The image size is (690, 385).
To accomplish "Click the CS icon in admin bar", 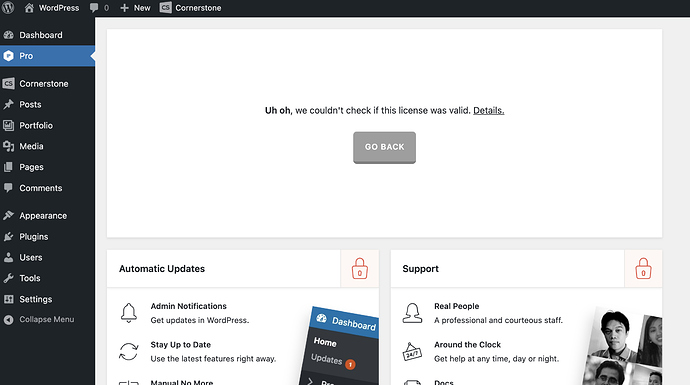I will (165, 7).
